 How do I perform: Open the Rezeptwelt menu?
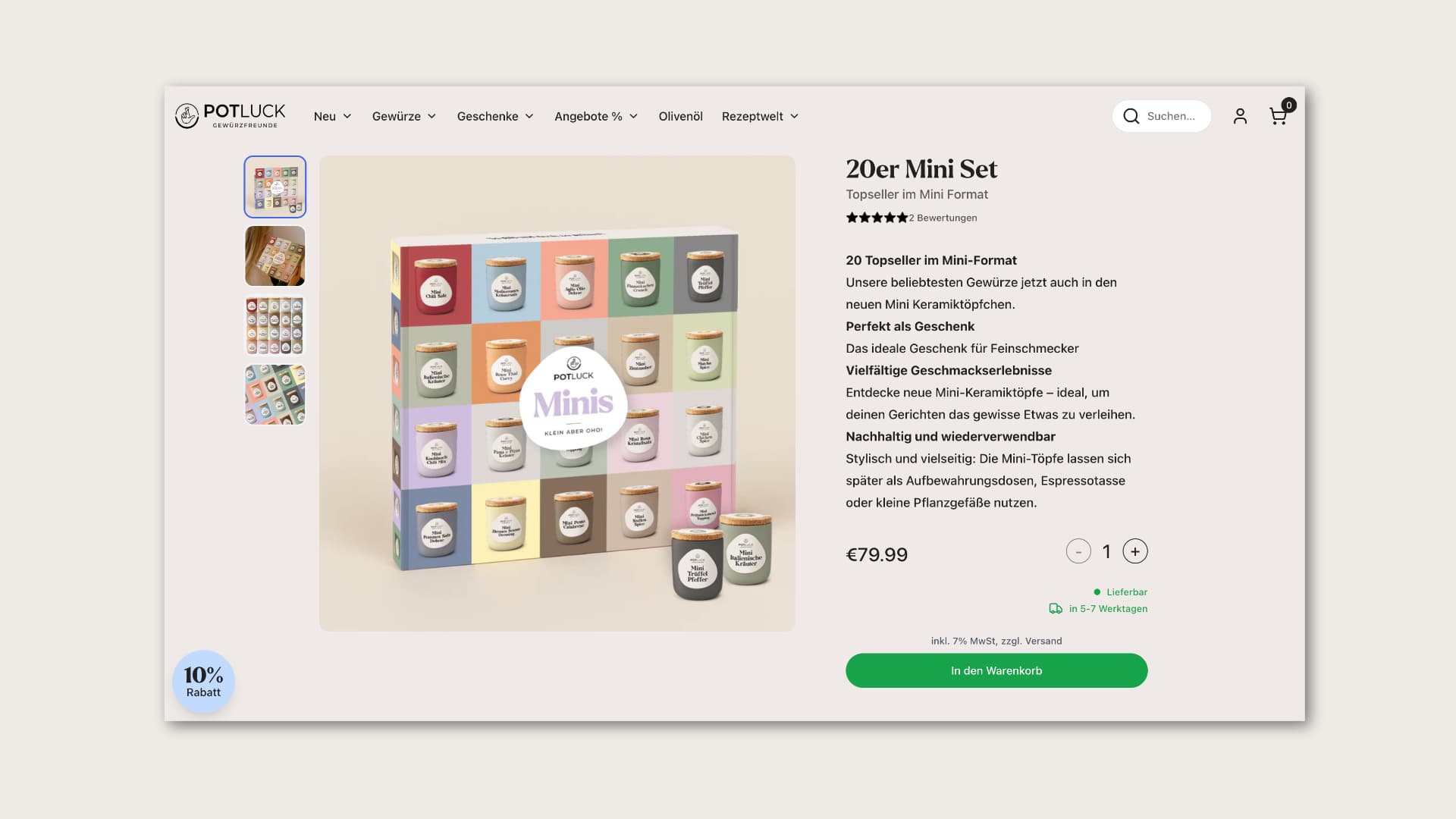tap(760, 116)
